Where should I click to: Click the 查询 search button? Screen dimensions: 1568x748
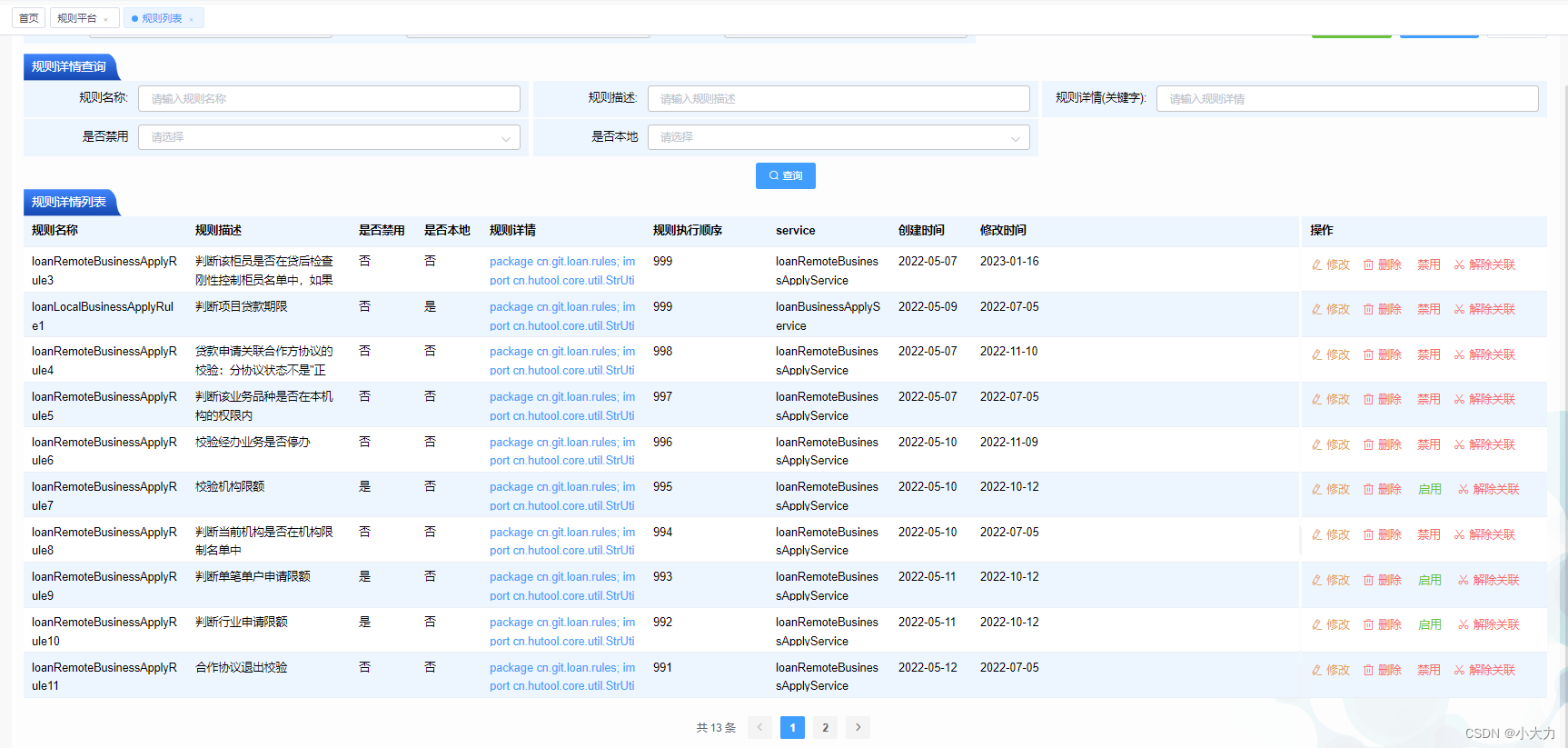(786, 175)
